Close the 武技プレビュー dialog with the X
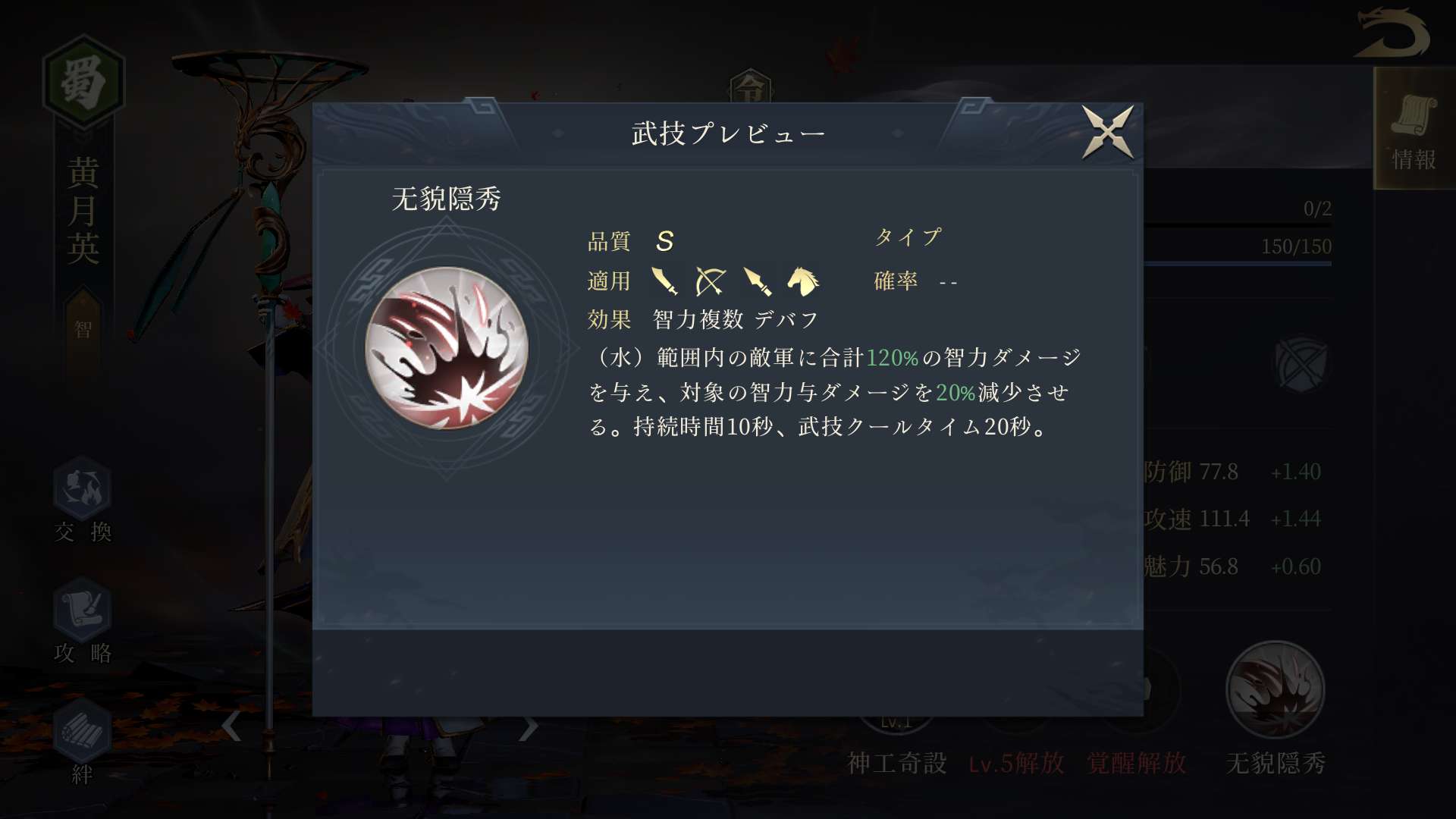Screen dimensions: 1456x819 [1107, 133]
